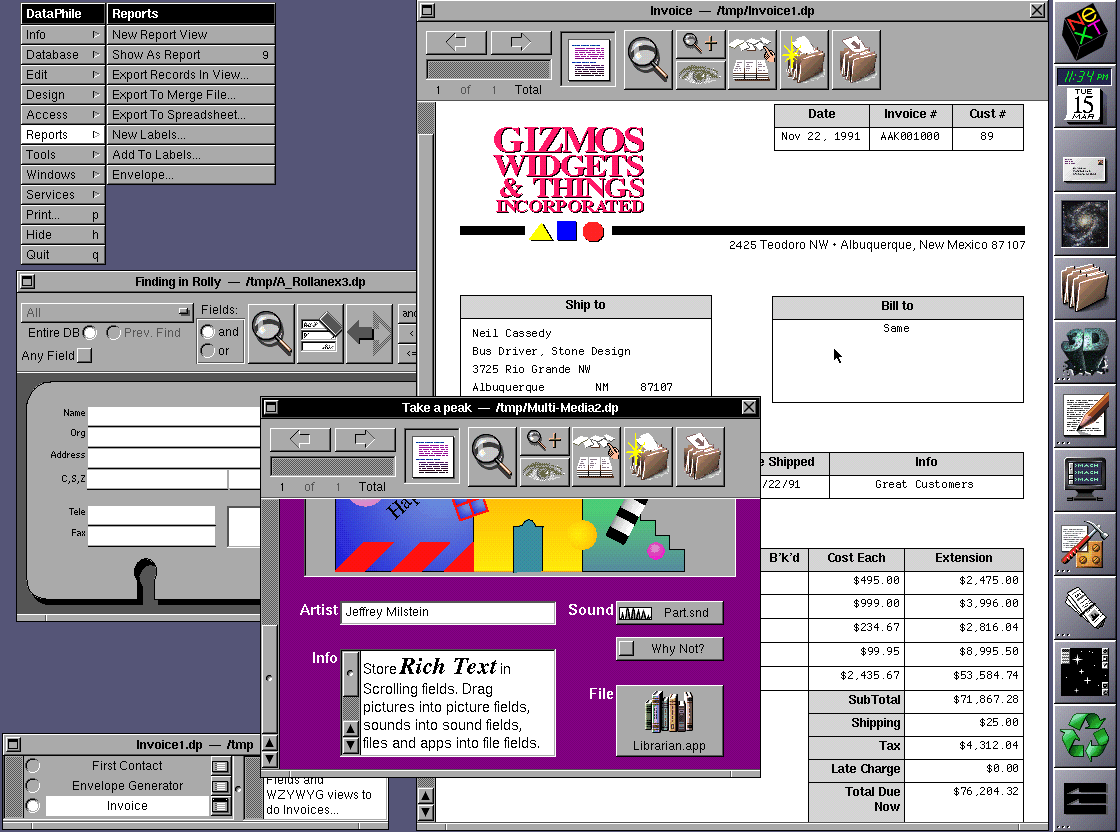Expand the Edit submenu
The height and width of the screenshot is (832, 1120).
[x=63, y=75]
